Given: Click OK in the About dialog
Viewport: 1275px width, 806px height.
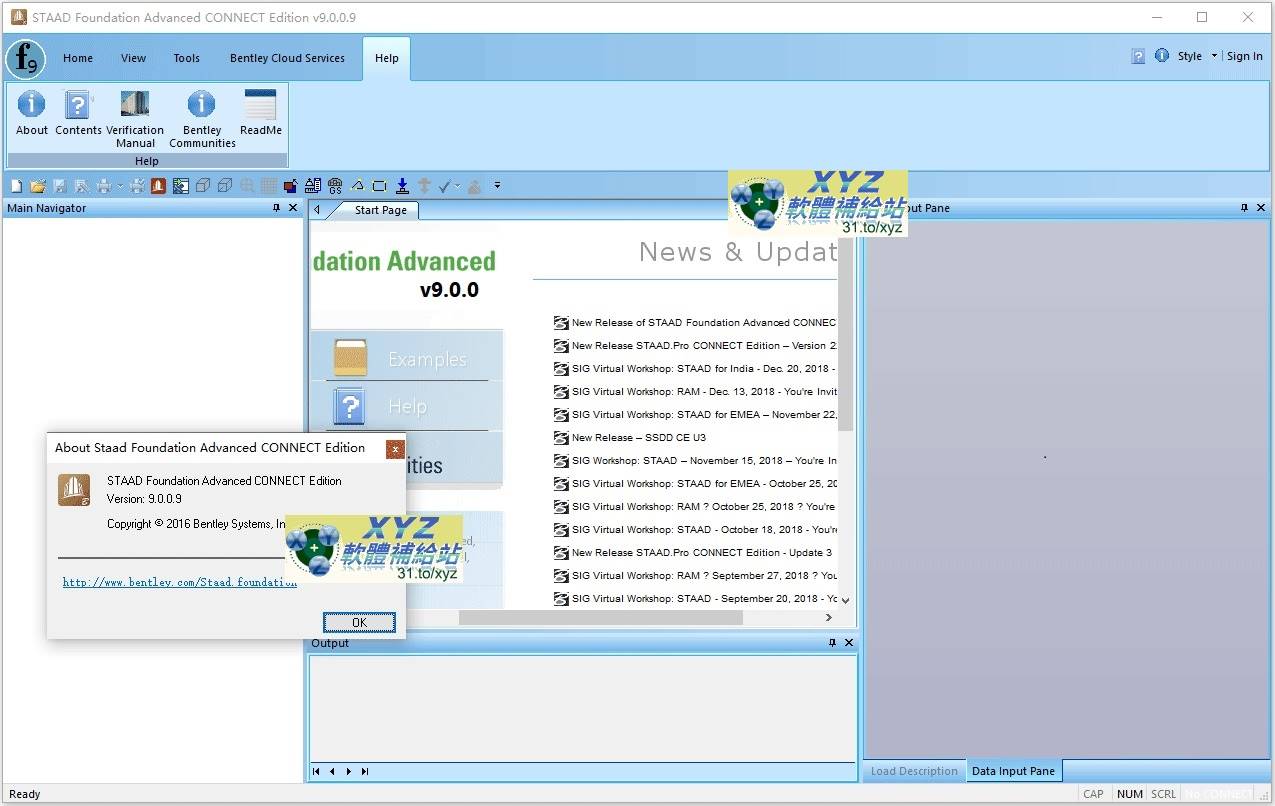Looking at the screenshot, I should click(359, 622).
